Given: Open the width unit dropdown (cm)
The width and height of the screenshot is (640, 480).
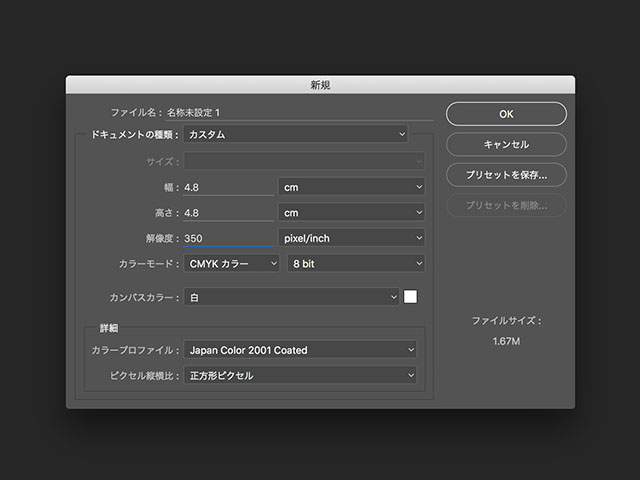Looking at the screenshot, I should pos(352,187).
